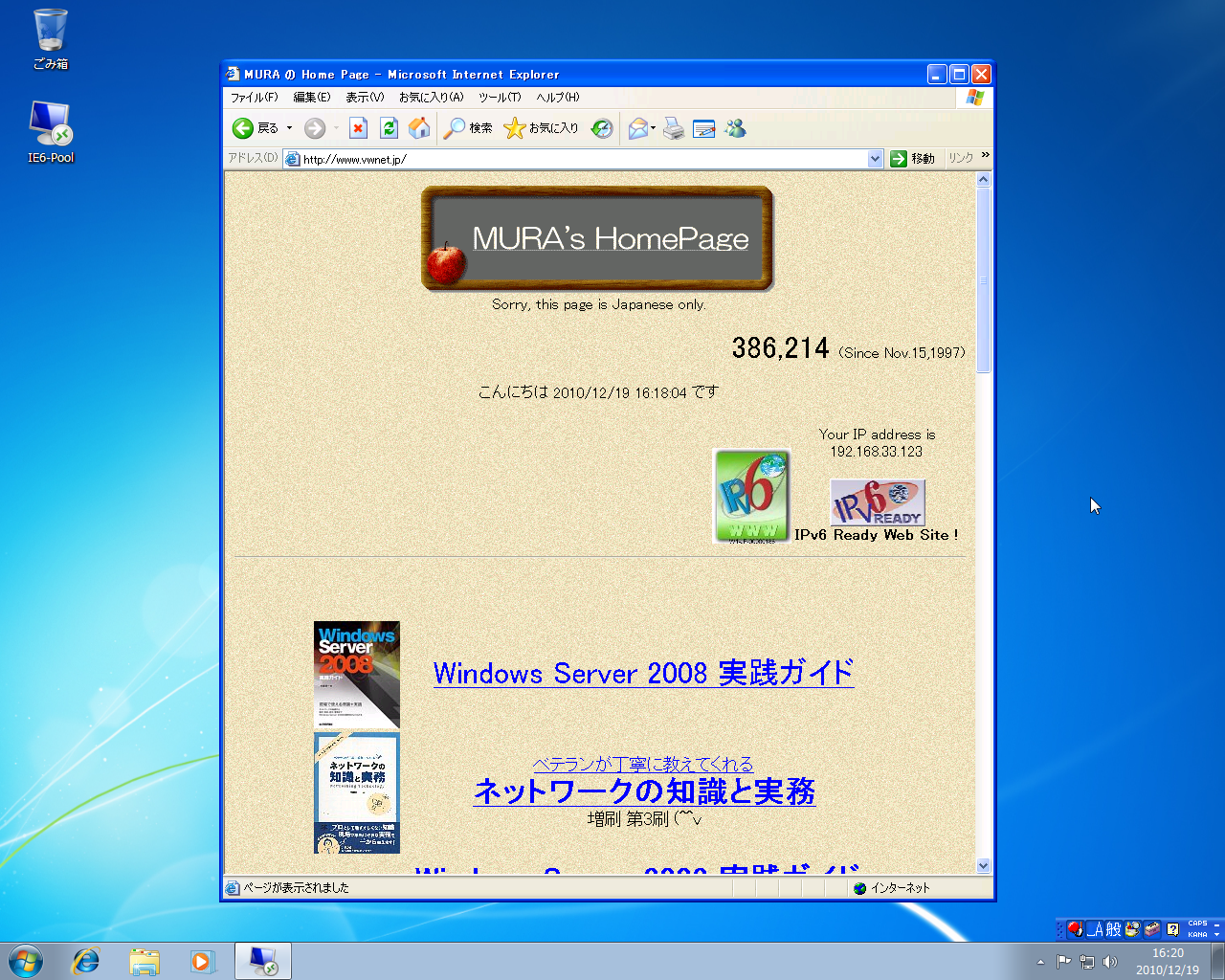Open Windows Media Player taskbar icon

pyautogui.click(x=202, y=961)
